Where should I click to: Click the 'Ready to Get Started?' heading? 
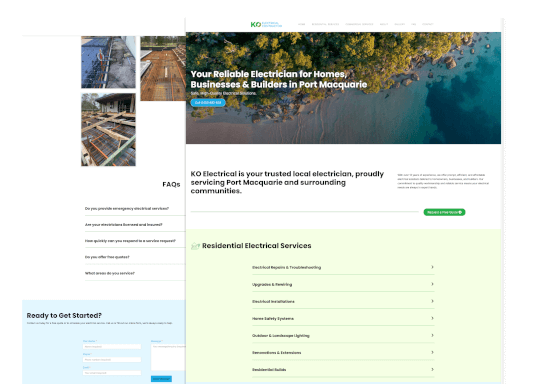pos(64,315)
